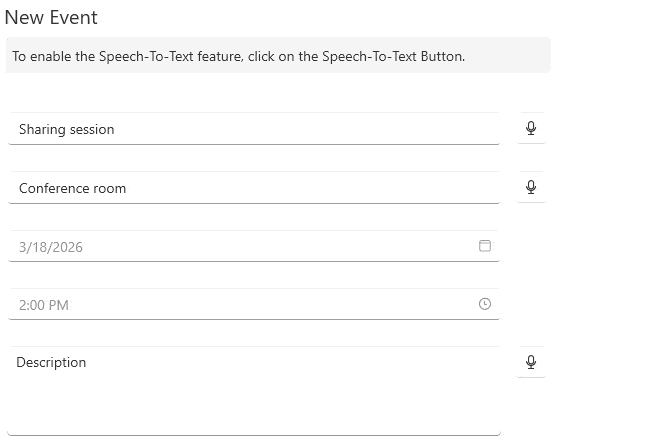Focus the Conference room location input
This screenshot has height=446, width=652.
(254, 188)
